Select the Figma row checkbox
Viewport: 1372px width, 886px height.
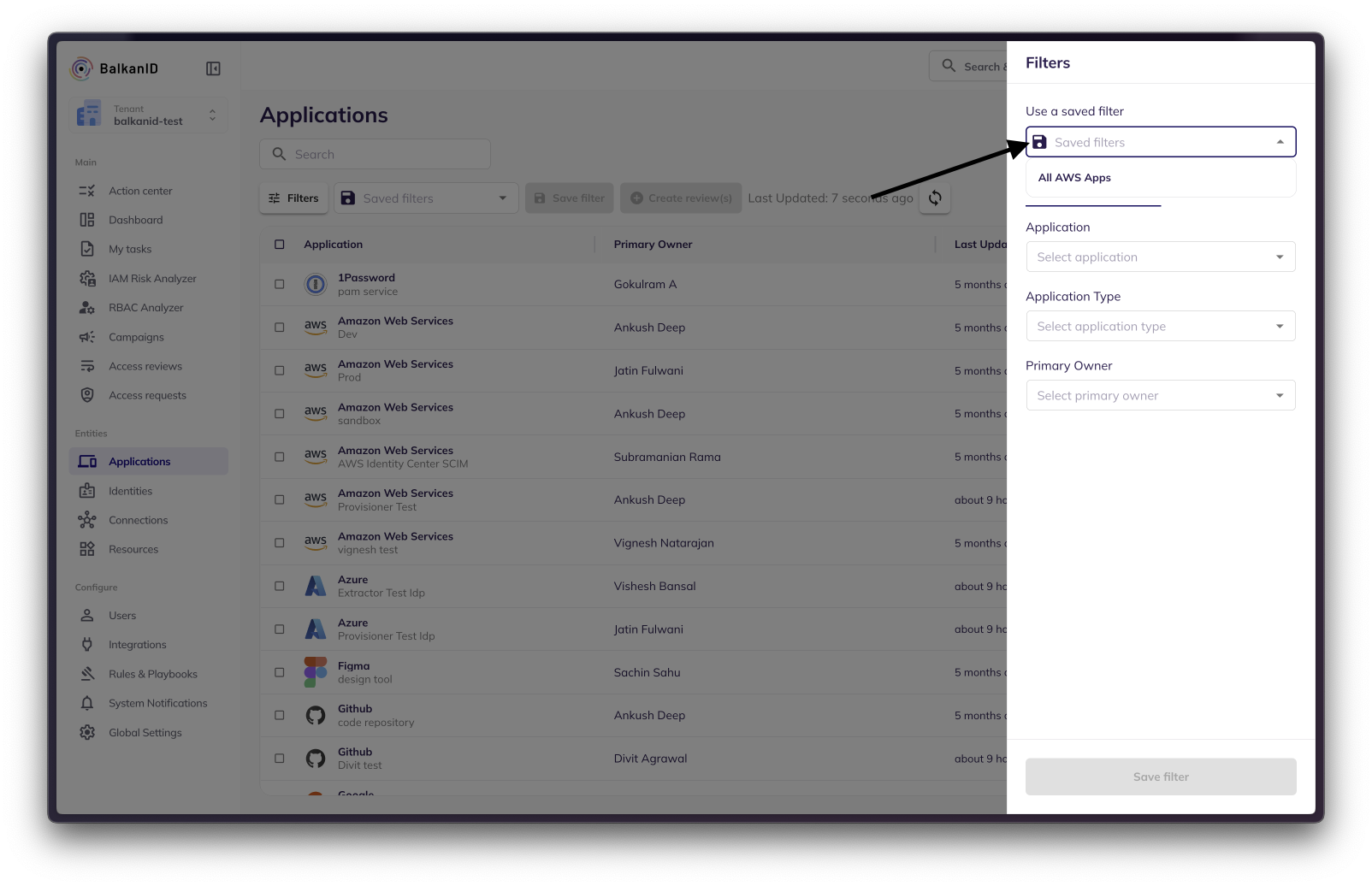tap(280, 672)
